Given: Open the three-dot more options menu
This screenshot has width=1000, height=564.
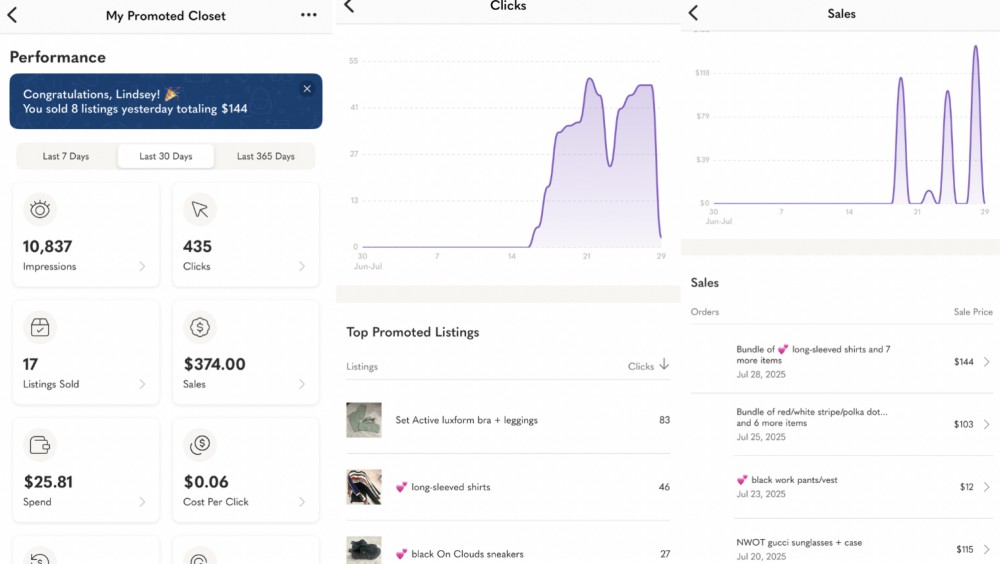Looking at the screenshot, I should pos(309,15).
